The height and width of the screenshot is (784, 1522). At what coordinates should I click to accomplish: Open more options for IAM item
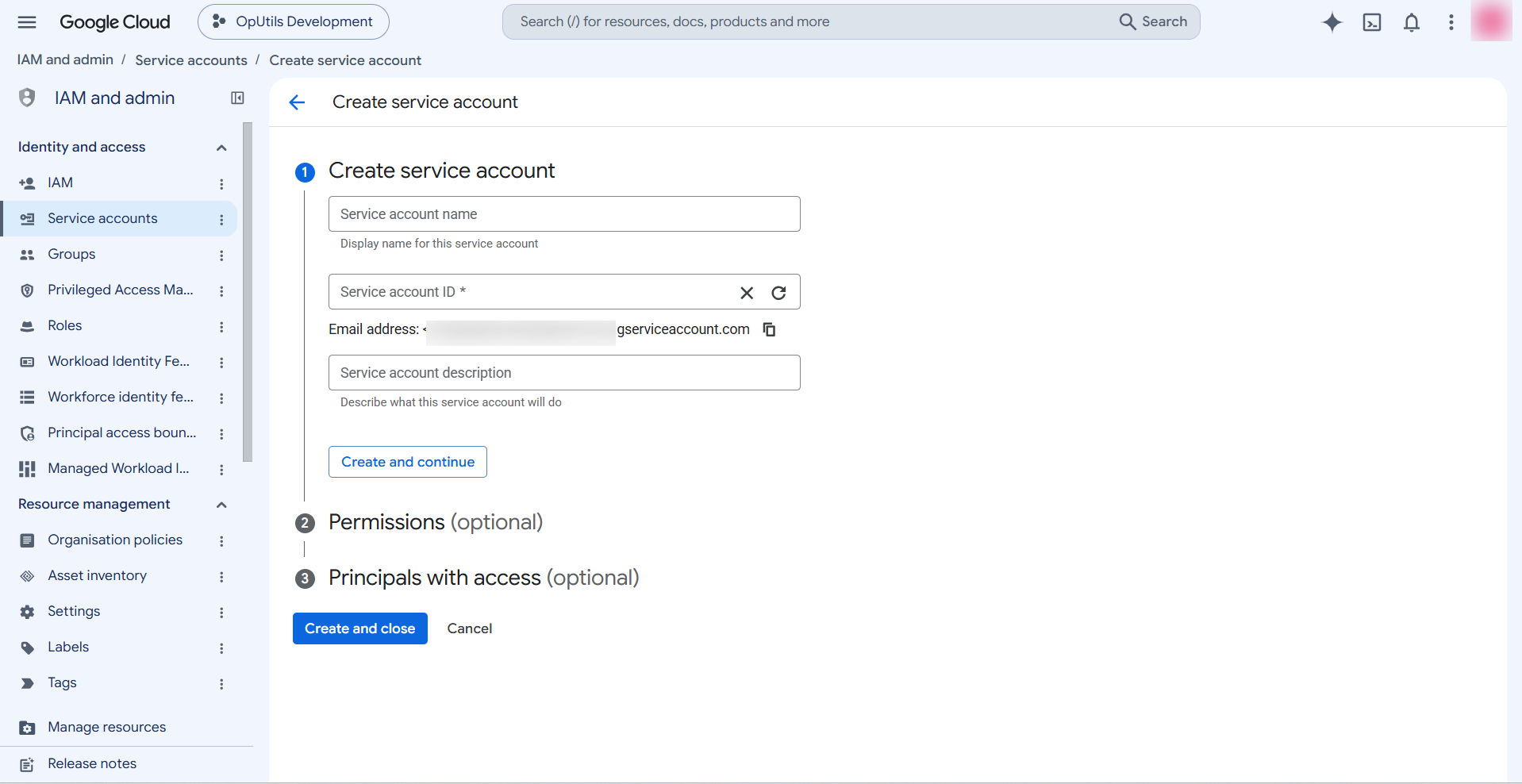pyautogui.click(x=221, y=184)
